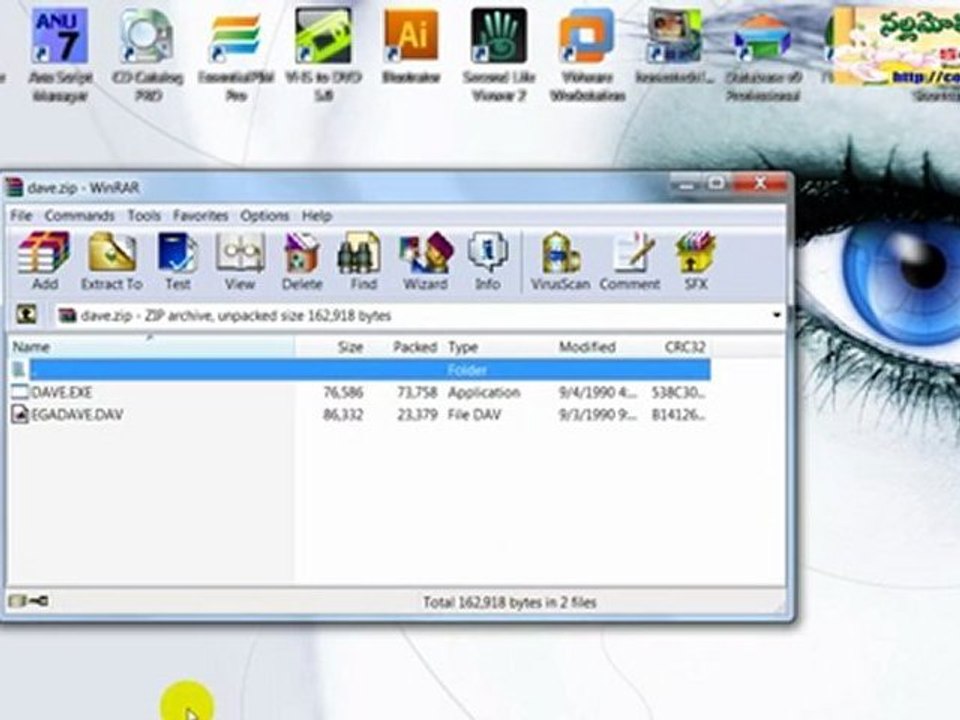
Task: Run VirusScan on the archive
Action: [x=560, y=261]
